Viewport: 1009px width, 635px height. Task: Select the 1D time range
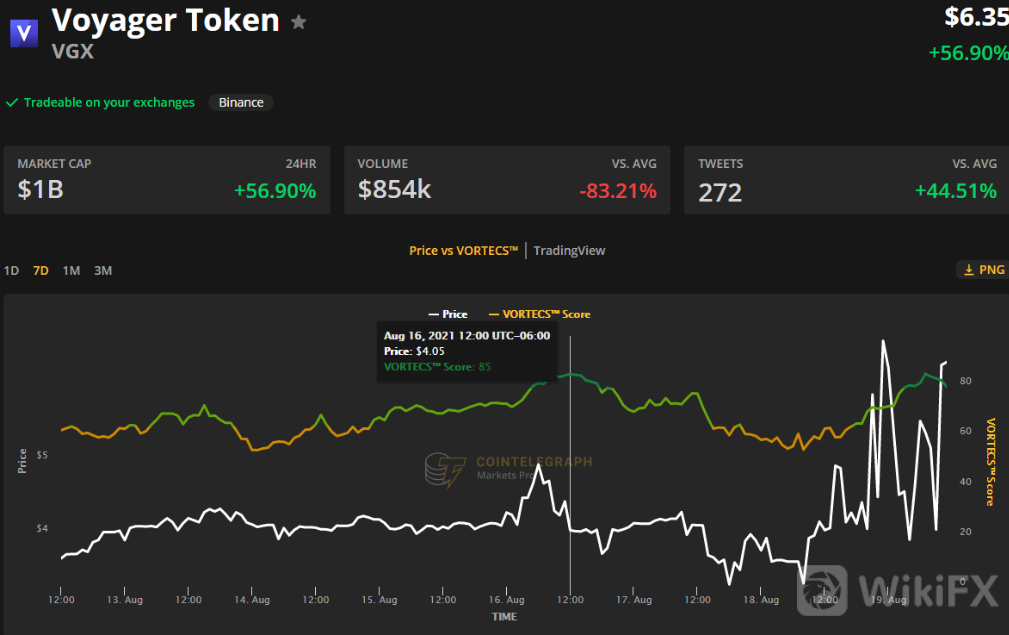[x=11, y=270]
